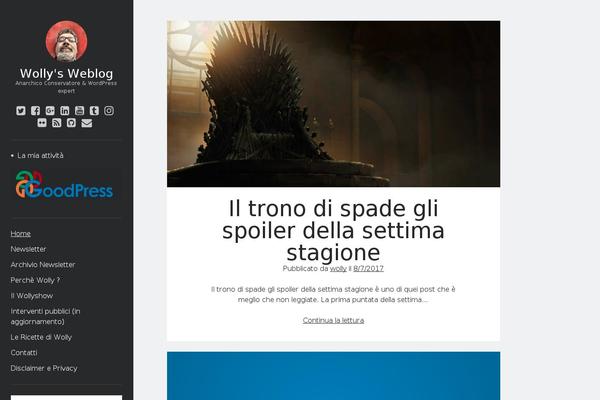Open Archivio Newsletter menu item
Image resolution: width=600 pixels, height=400 pixels.
click(43, 264)
